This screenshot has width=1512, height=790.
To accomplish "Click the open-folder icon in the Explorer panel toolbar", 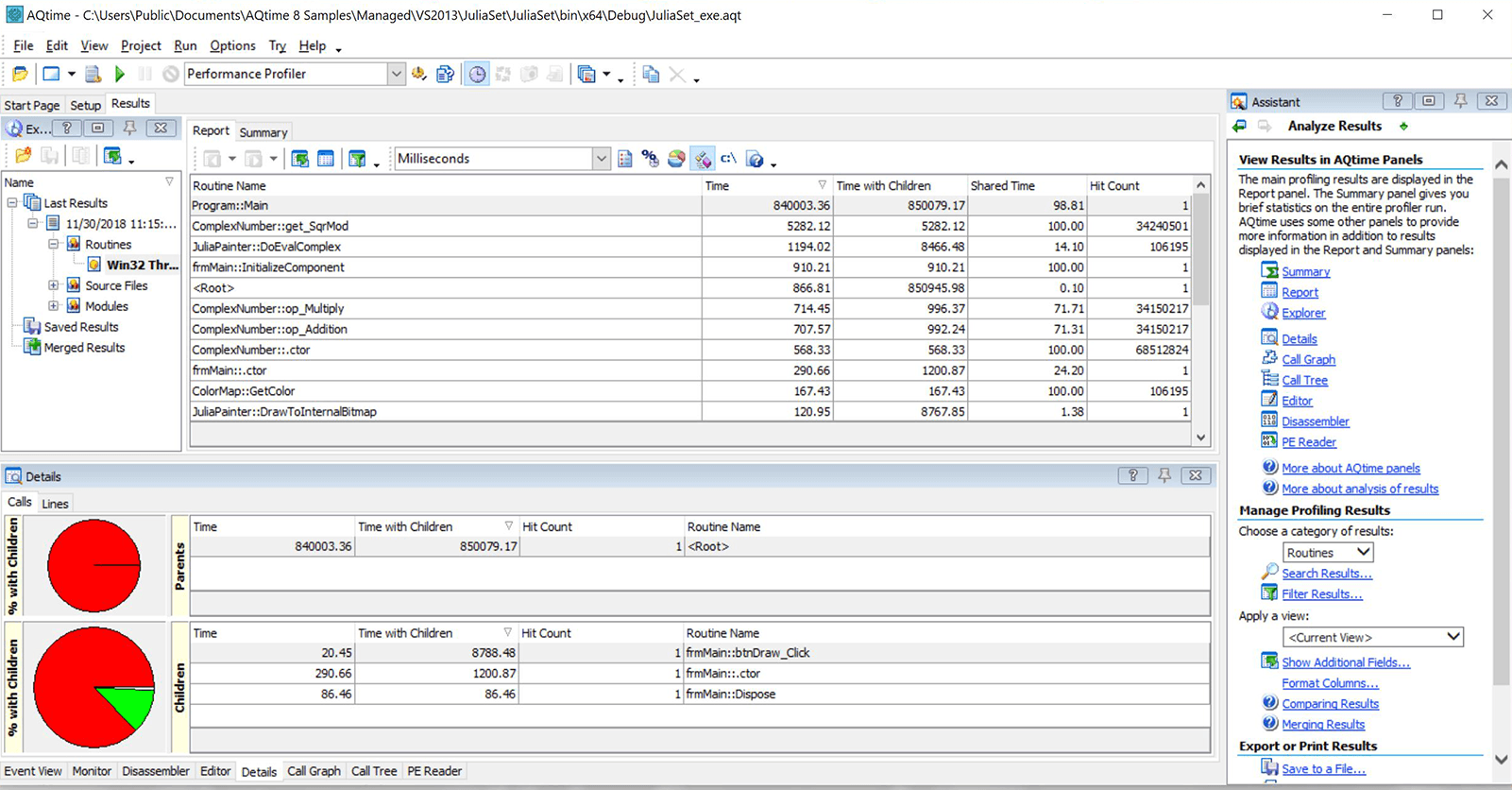I will pyautogui.click(x=23, y=156).
